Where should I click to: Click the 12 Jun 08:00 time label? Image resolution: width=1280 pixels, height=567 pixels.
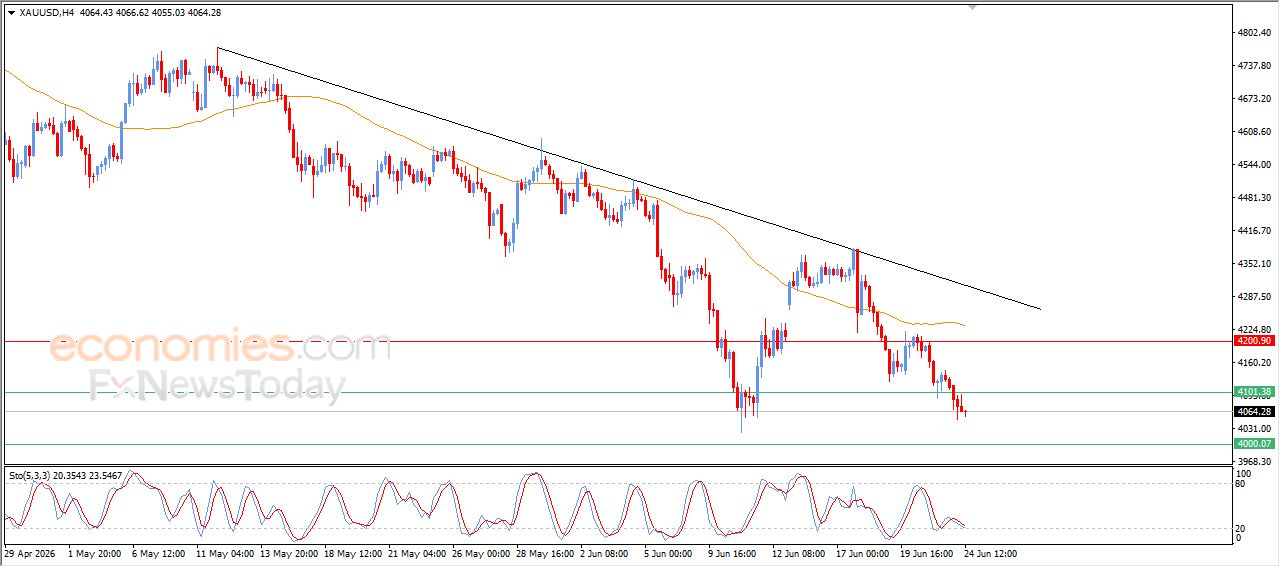(799, 553)
